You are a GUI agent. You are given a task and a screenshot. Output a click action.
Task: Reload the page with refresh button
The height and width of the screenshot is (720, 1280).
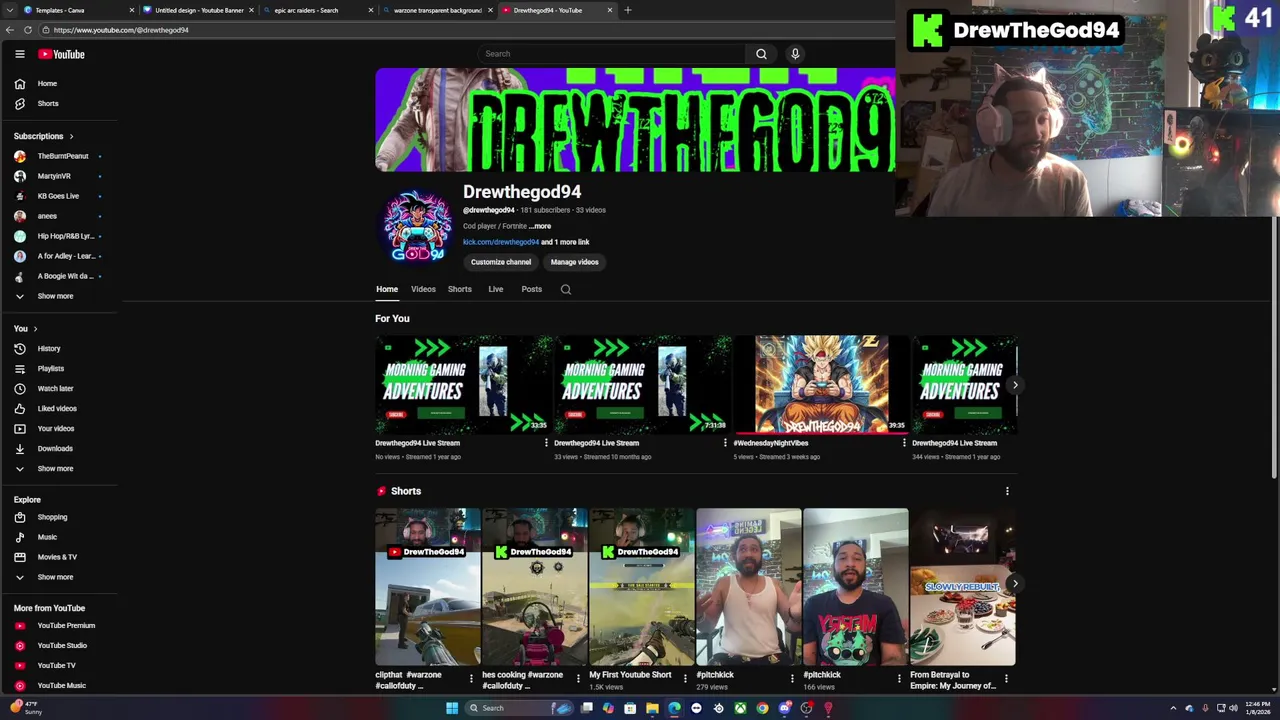tap(28, 30)
